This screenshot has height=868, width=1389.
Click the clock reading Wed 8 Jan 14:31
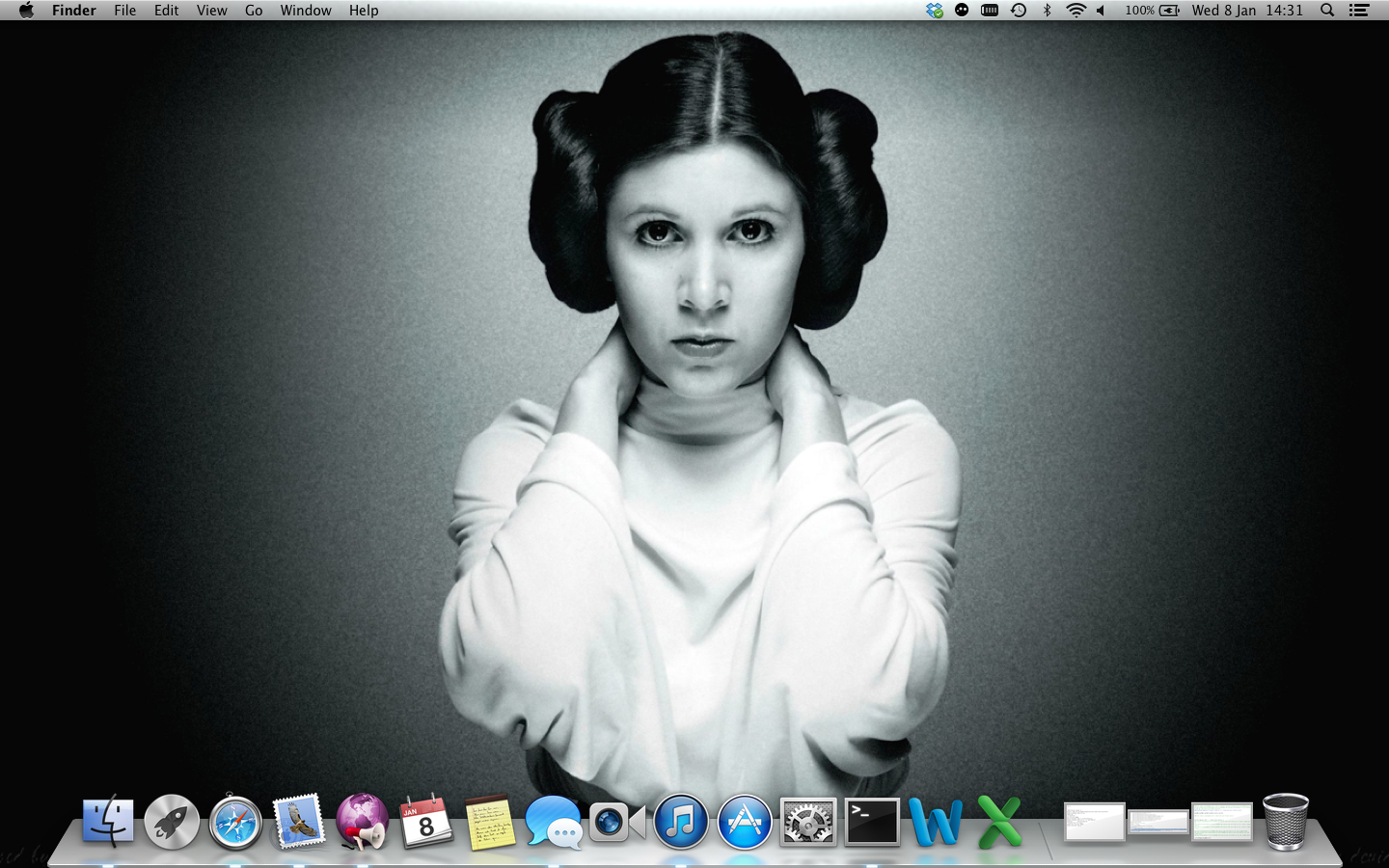(x=1247, y=11)
